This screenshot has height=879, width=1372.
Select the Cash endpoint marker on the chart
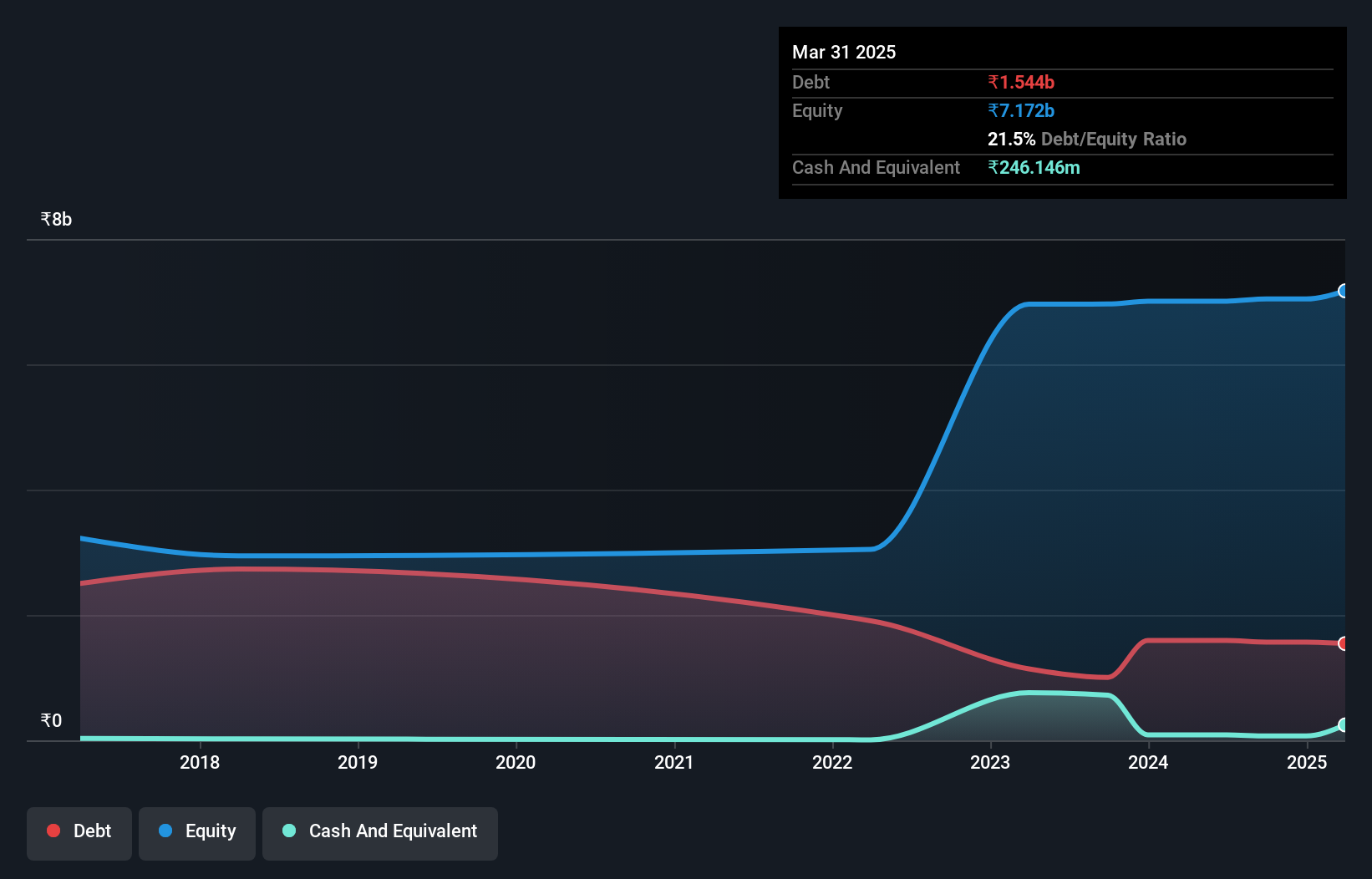(x=1344, y=725)
